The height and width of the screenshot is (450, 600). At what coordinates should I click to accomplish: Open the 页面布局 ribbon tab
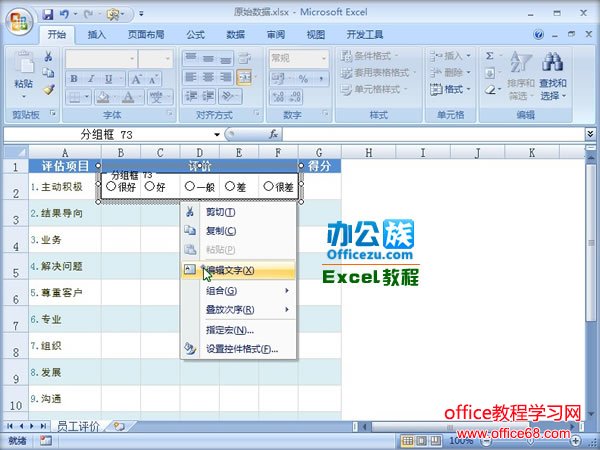[x=146, y=35]
